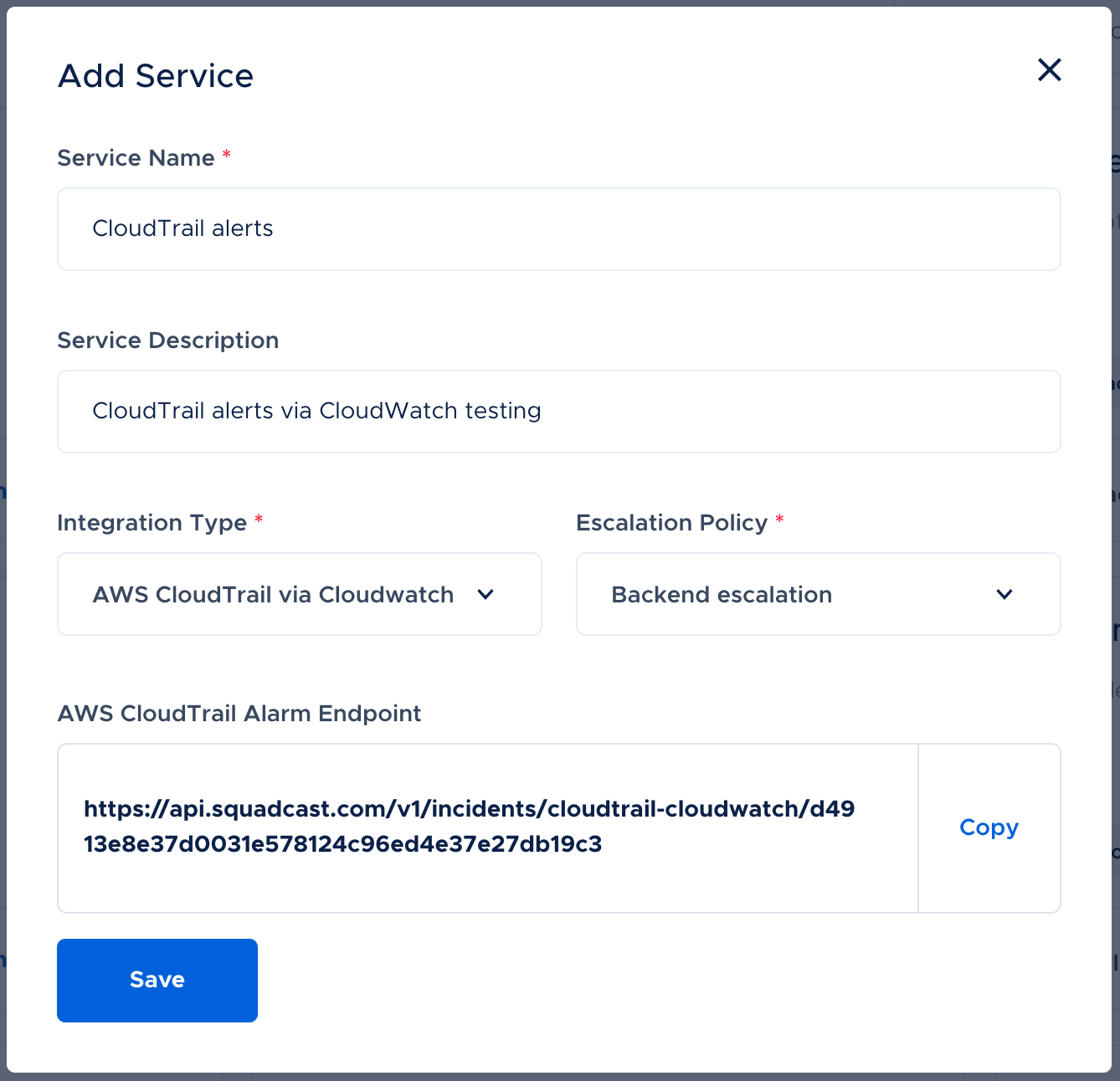The width and height of the screenshot is (1120, 1081).
Task: Click the Service Name label
Action: 136,158
